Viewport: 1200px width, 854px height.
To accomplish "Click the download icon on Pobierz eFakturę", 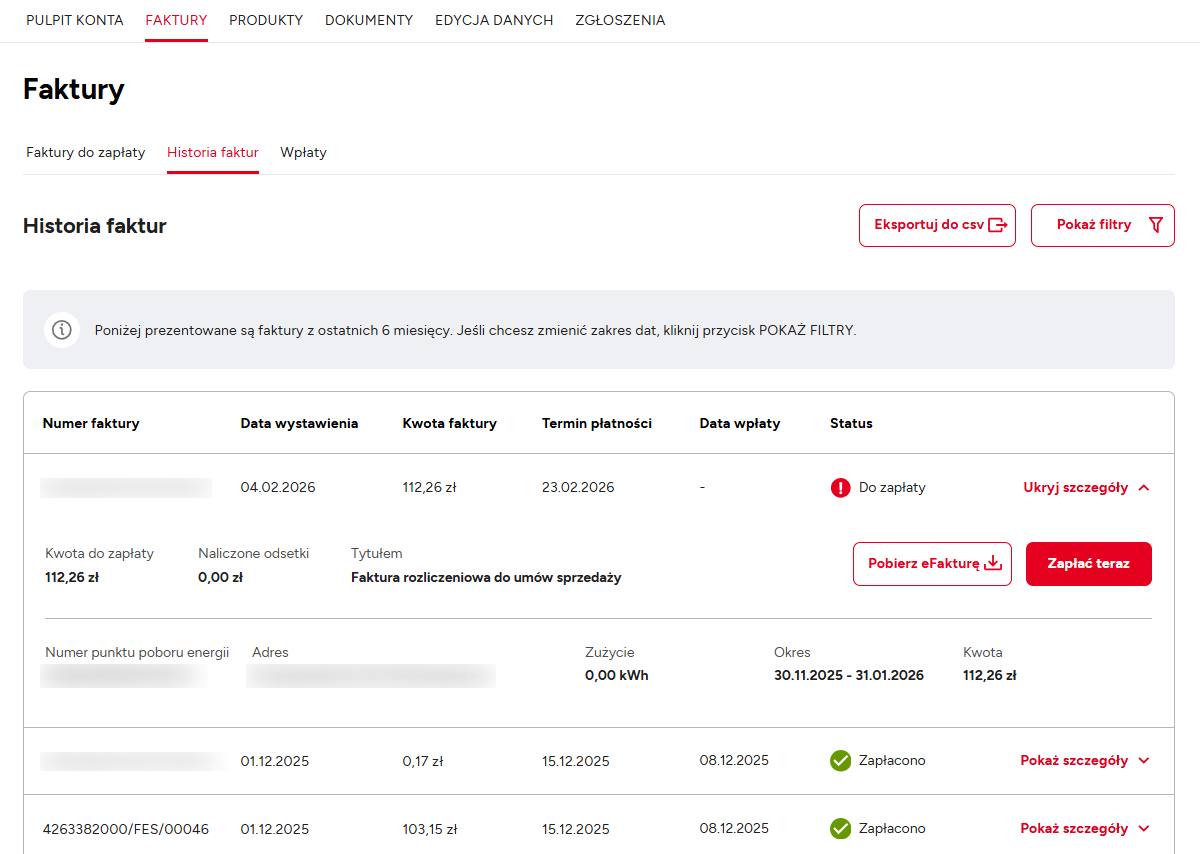I will [x=993, y=564].
